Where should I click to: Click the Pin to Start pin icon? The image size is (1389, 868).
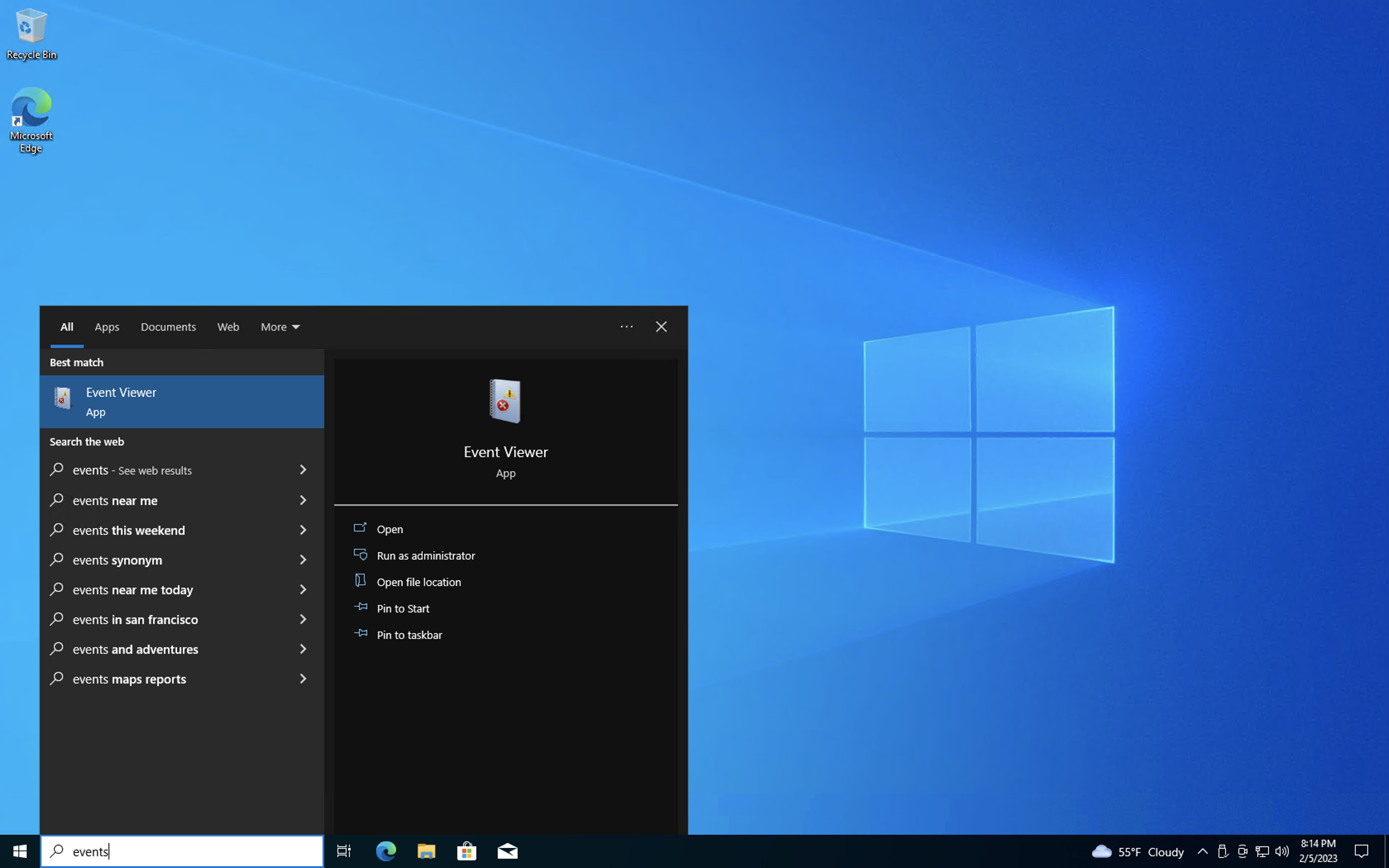click(360, 607)
